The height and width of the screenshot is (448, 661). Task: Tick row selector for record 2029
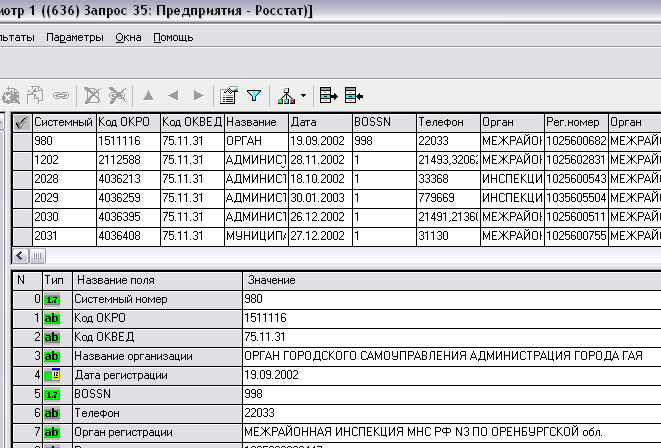22,198
